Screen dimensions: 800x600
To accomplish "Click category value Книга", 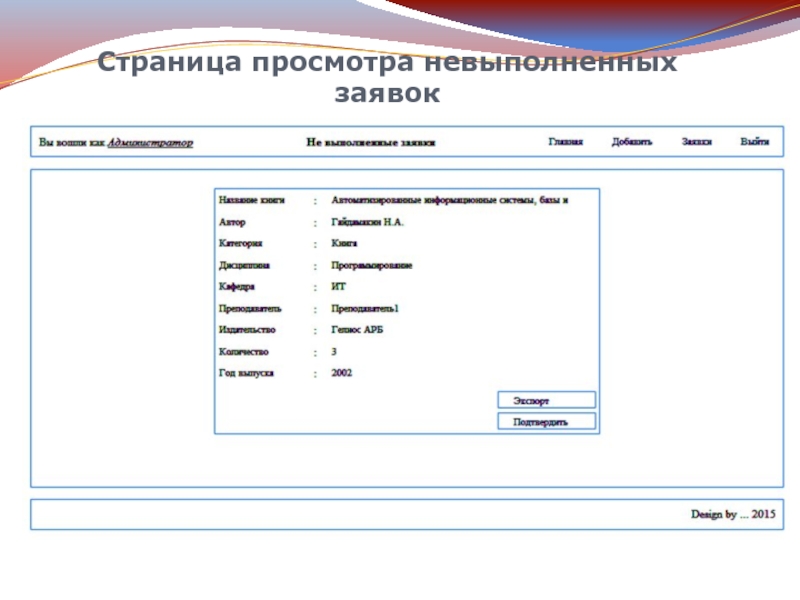I will pyautogui.click(x=344, y=243).
